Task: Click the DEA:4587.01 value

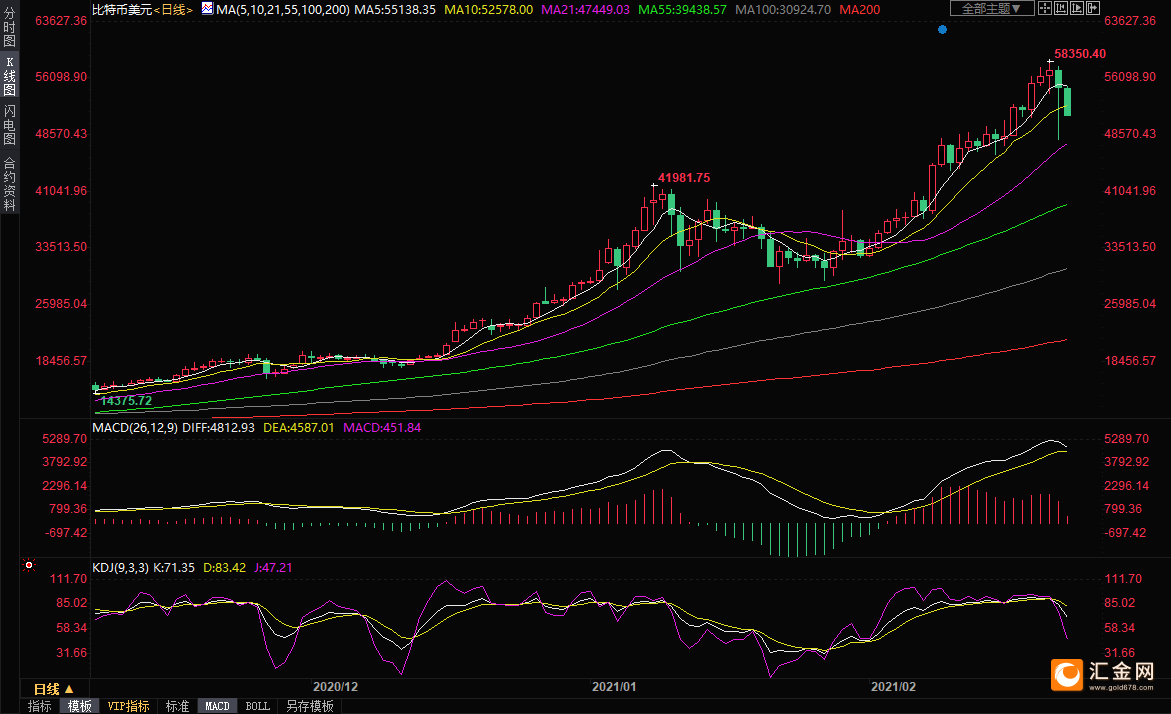Action: [x=299, y=428]
